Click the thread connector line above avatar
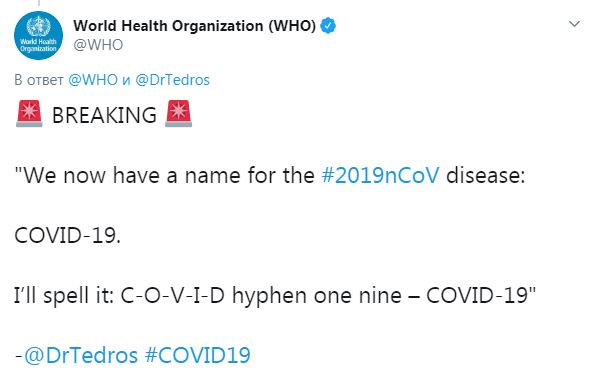The image size is (596, 383). (38, 3)
